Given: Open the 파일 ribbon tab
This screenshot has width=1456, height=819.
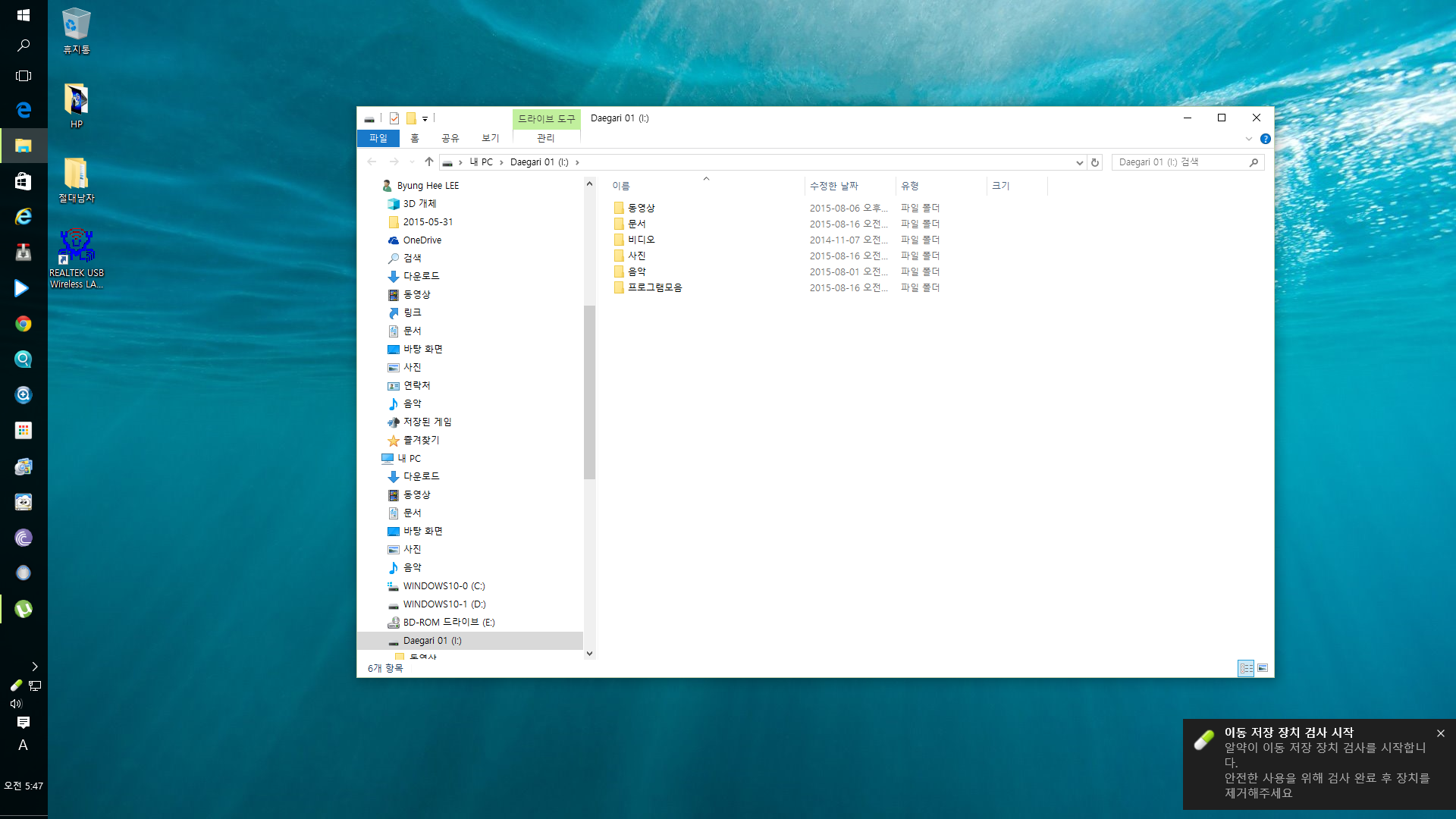Looking at the screenshot, I should pos(378,138).
